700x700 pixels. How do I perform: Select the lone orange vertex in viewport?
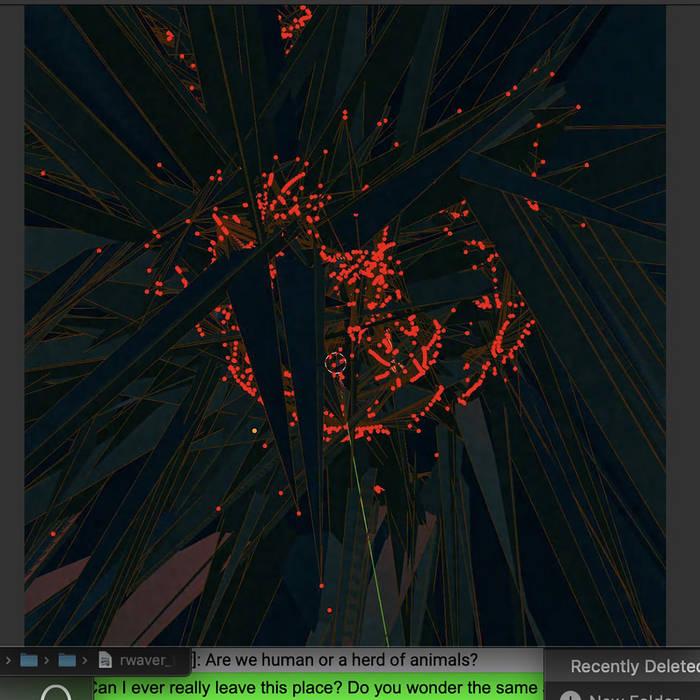[254, 431]
